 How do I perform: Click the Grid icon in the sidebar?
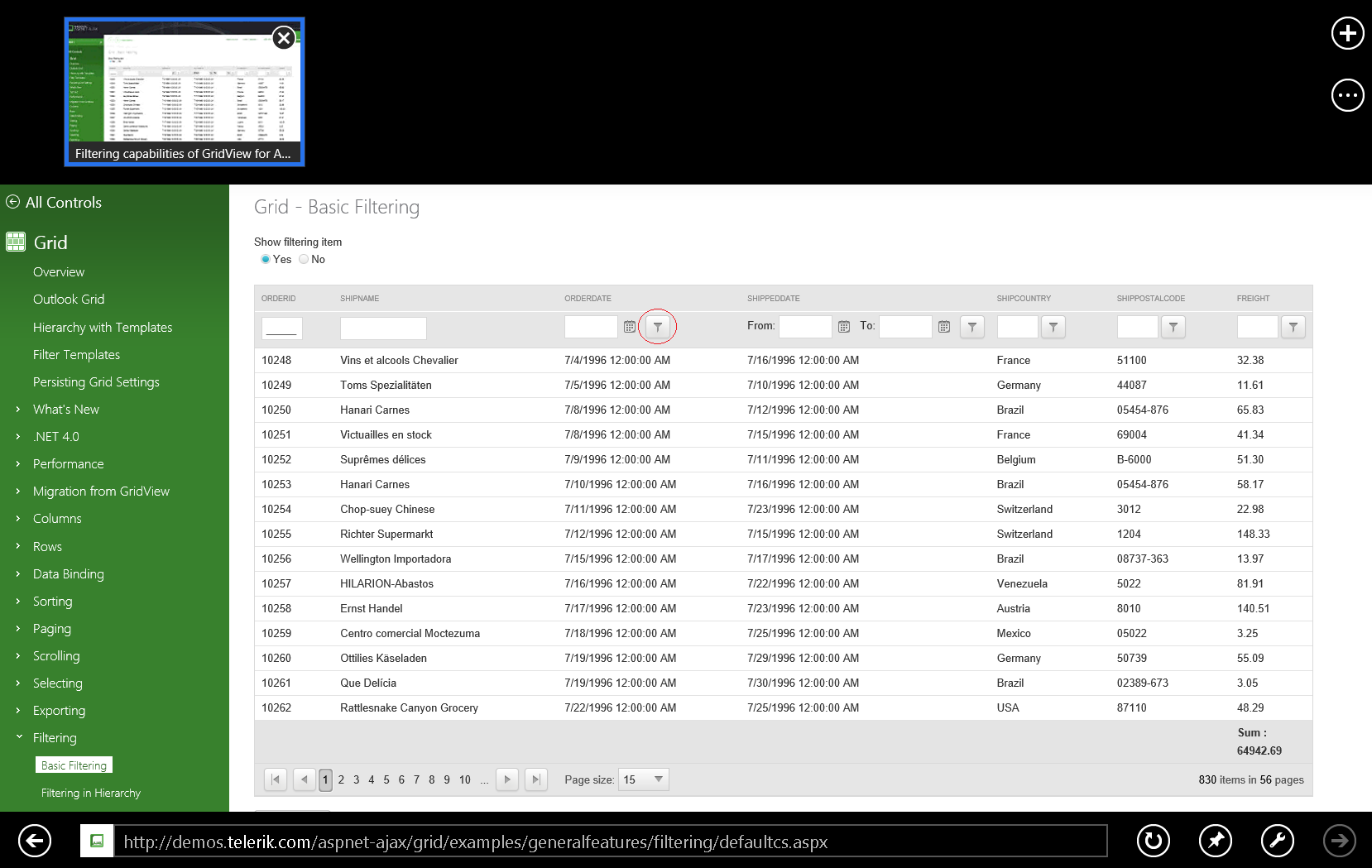(x=16, y=242)
